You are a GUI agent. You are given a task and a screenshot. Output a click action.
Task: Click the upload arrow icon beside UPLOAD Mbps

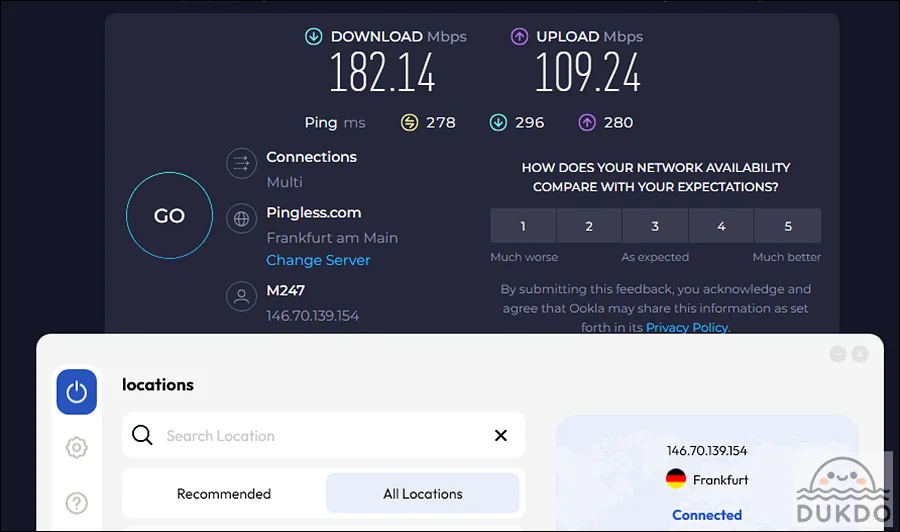point(519,36)
